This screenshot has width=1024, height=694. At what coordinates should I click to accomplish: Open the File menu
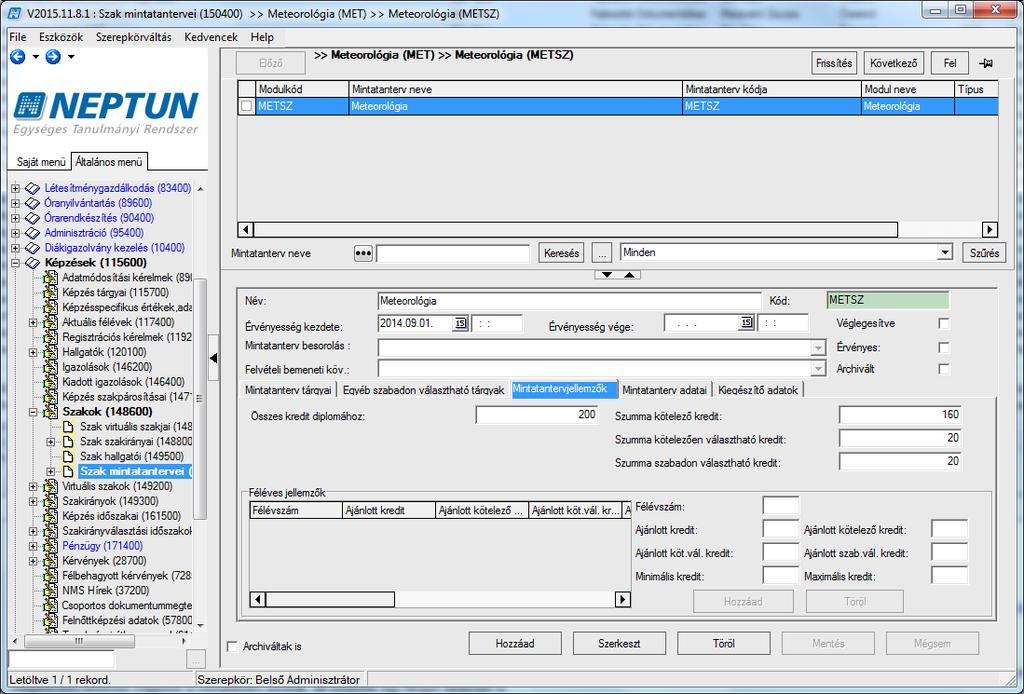[x=18, y=37]
